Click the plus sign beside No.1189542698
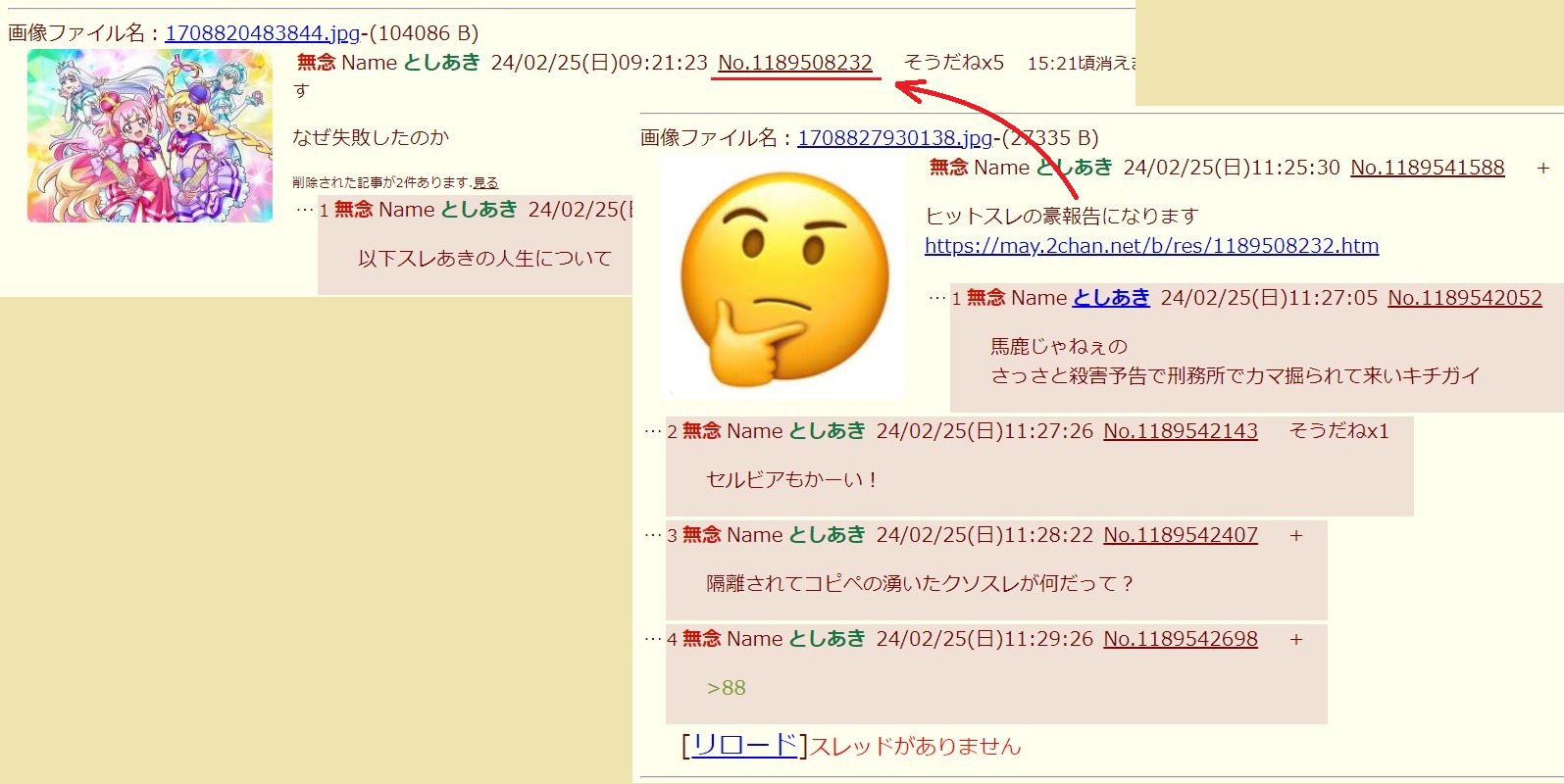The width and height of the screenshot is (1564, 784). (1296, 640)
